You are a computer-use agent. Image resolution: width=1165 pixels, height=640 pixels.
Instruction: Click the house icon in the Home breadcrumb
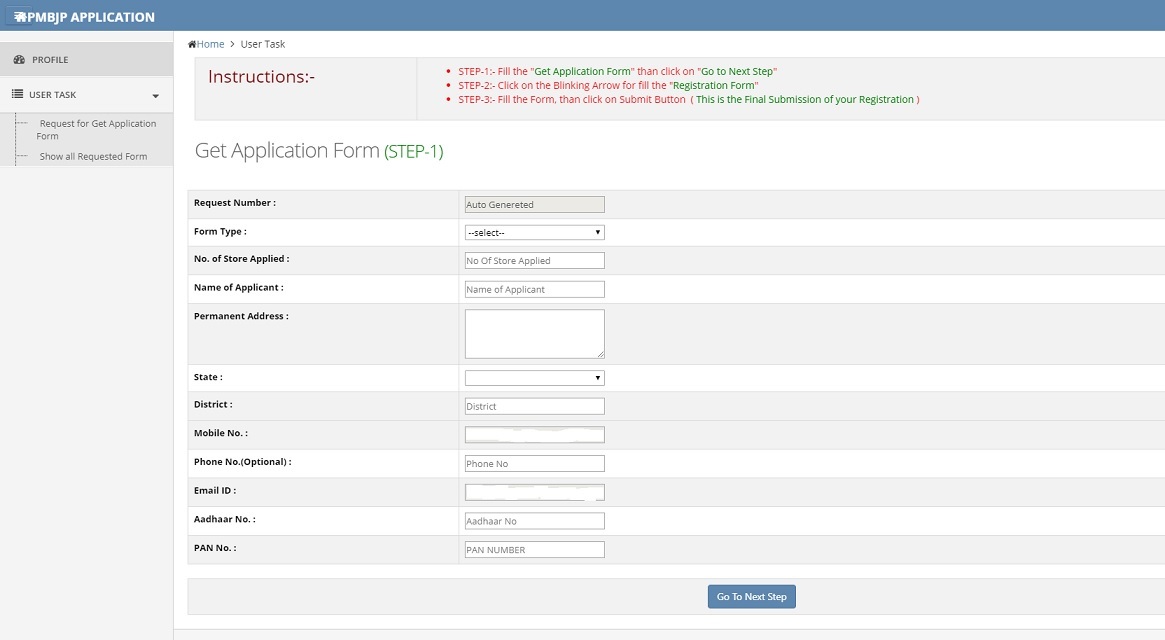click(x=191, y=44)
